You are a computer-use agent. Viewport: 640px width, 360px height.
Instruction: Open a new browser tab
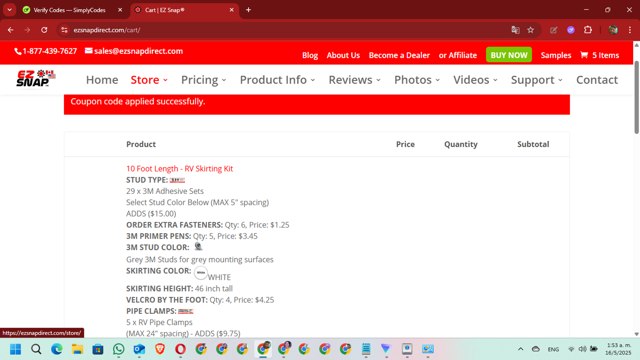coord(248,10)
